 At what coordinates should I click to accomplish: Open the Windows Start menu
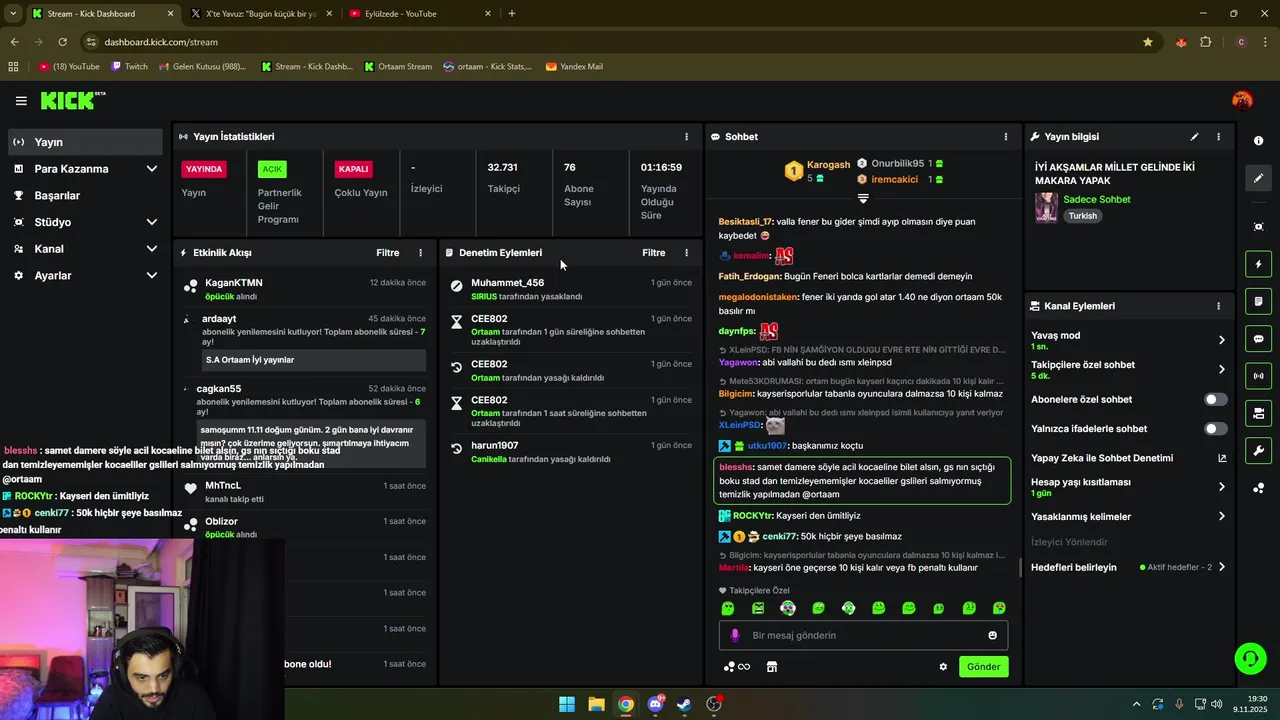point(567,704)
